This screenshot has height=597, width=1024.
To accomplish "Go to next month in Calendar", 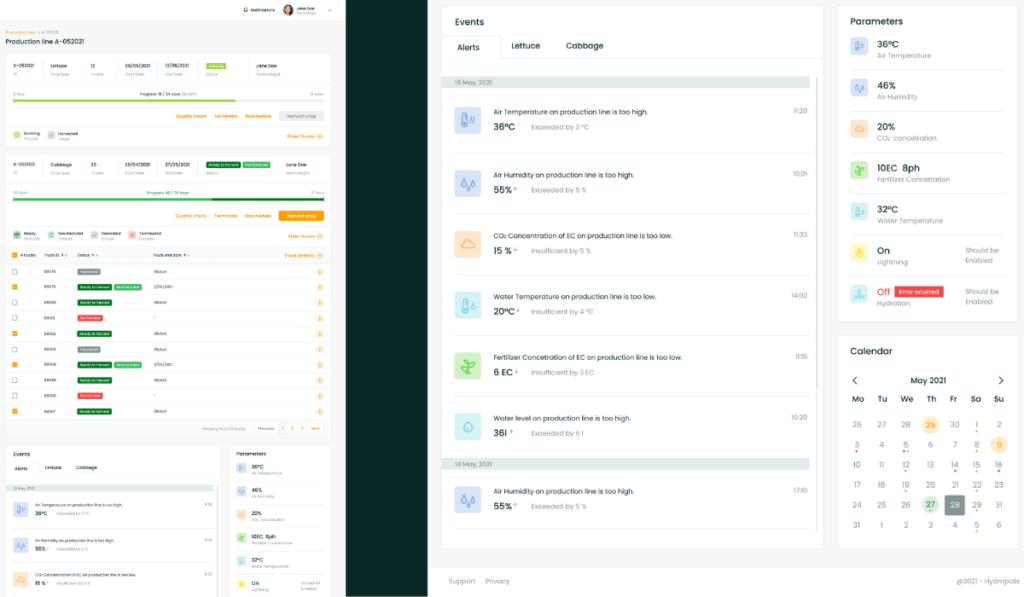I will (1001, 380).
